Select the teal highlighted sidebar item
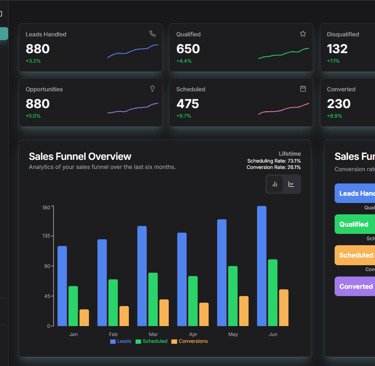Image resolution: width=375 pixels, height=366 pixels. [4, 34]
